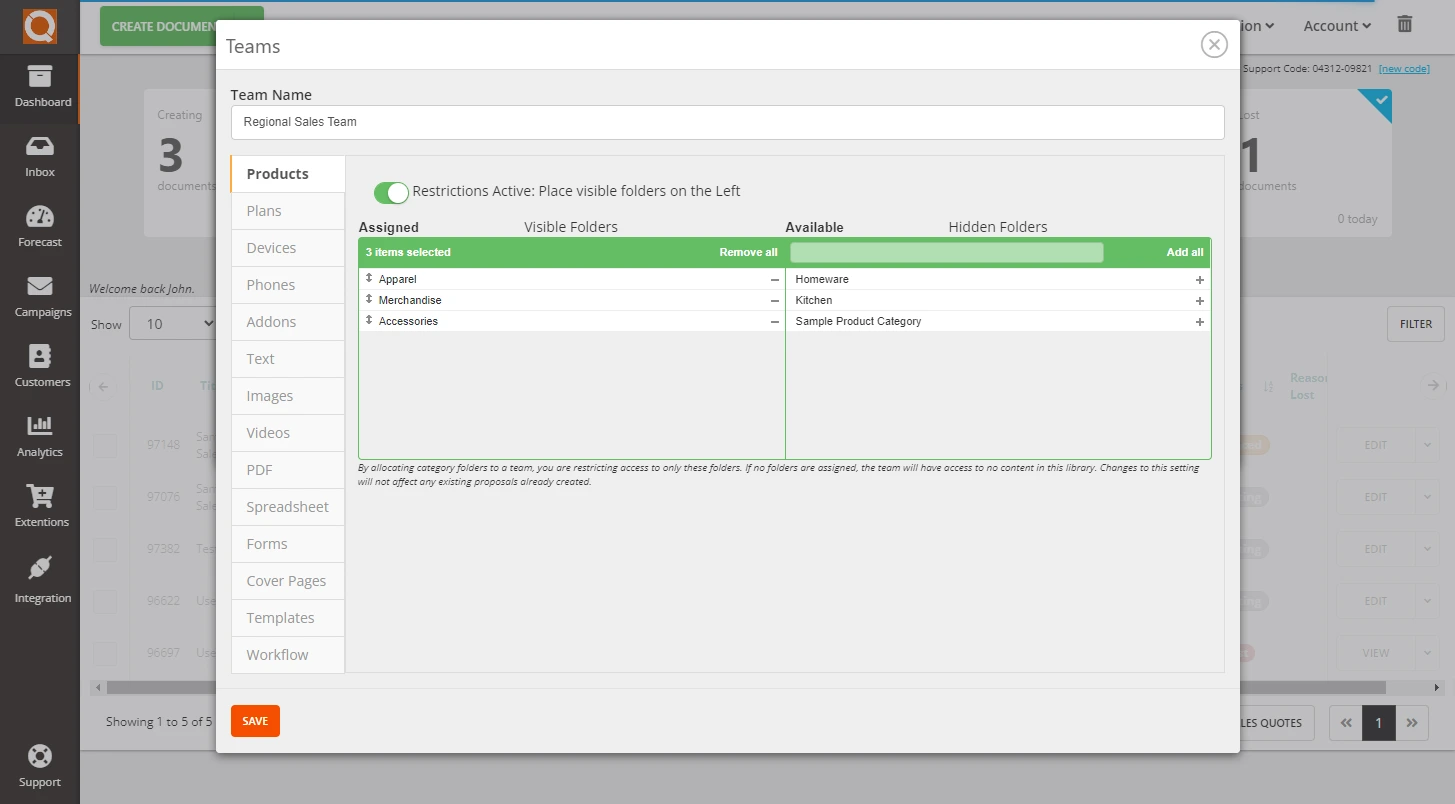Click the orange SAVE button
The height and width of the screenshot is (804, 1455).
coord(255,721)
